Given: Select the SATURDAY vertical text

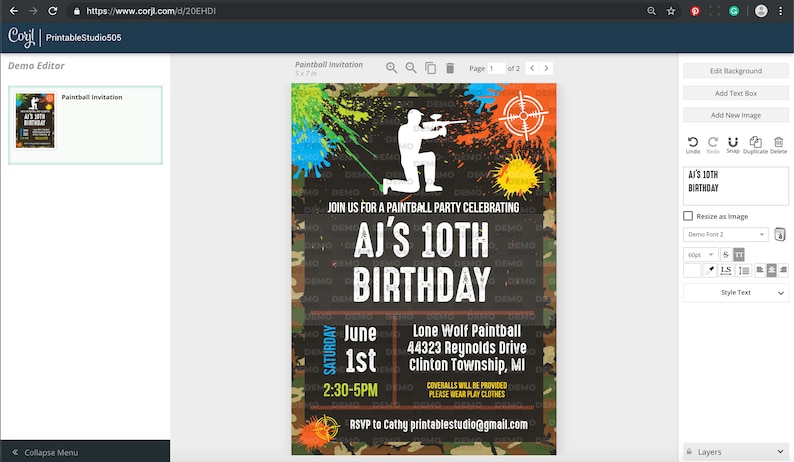Looking at the screenshot, I should pyautogui.click(x=330, y=350).
